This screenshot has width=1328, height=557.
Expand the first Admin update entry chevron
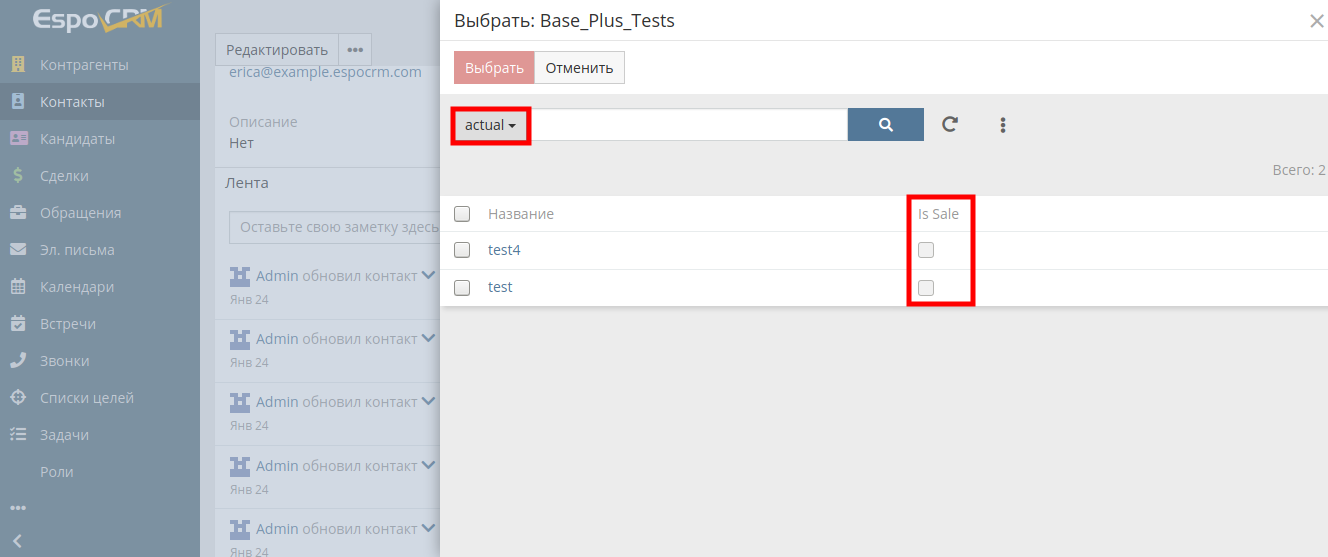point(428,276)
